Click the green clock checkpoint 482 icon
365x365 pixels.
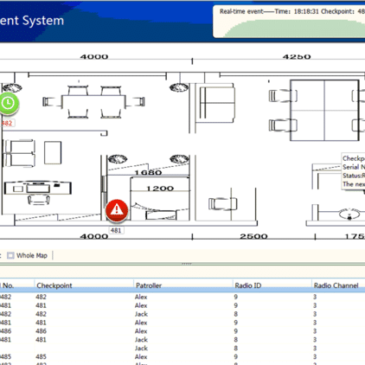pos(8,103)
